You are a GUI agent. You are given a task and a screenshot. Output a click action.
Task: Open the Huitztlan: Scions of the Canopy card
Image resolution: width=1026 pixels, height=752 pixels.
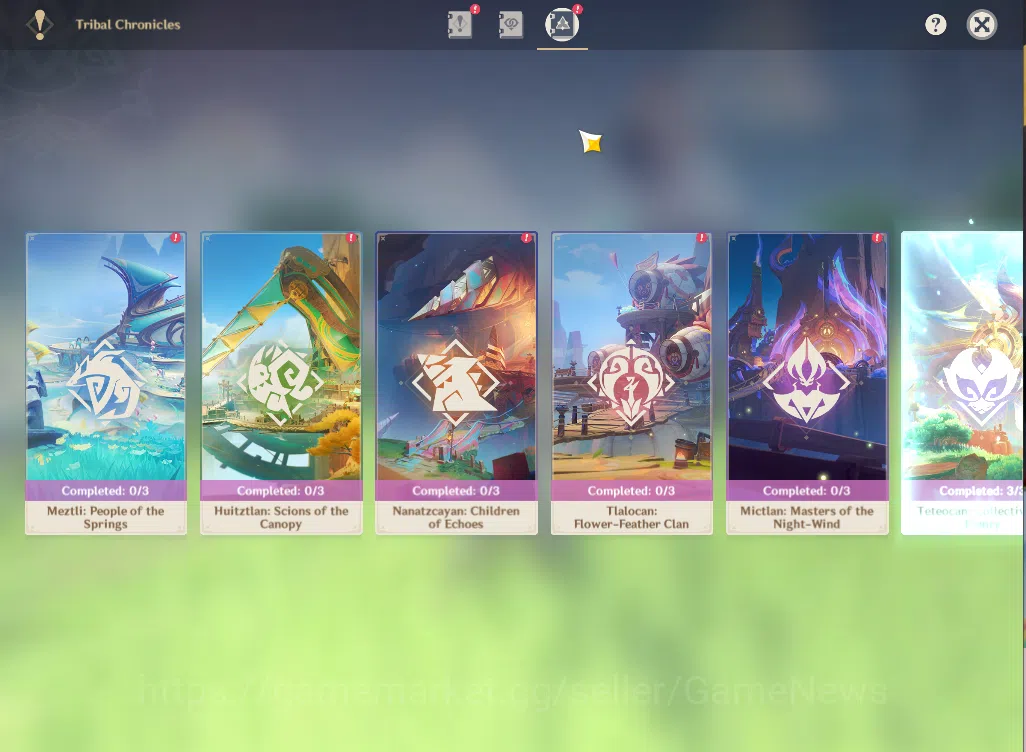pyautogui.click(x=281, y=383)
